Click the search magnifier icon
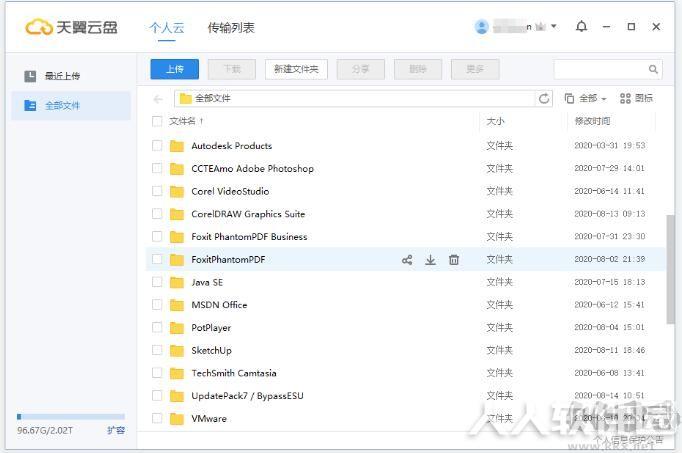This screenshot has width=682, height=453. [653, 69]
